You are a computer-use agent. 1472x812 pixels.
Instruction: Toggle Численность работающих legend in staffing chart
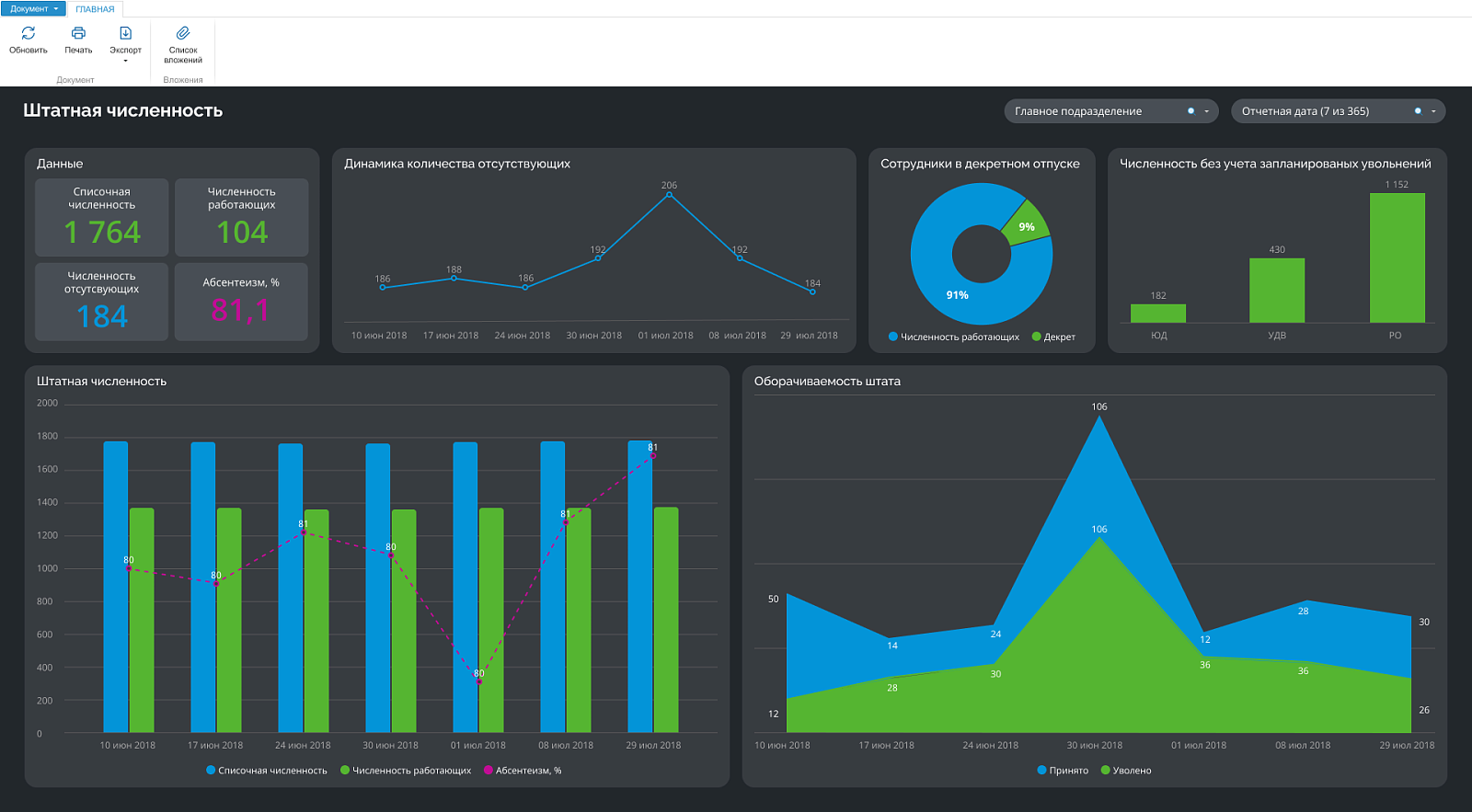pyautogui.click(x=406, y=771)
